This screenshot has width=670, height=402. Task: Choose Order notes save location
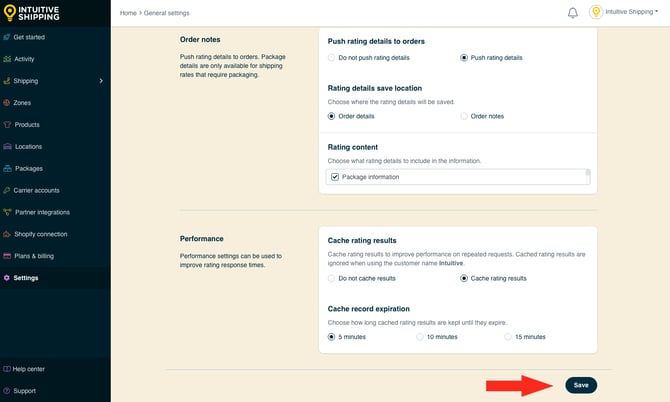pos(464,116)
